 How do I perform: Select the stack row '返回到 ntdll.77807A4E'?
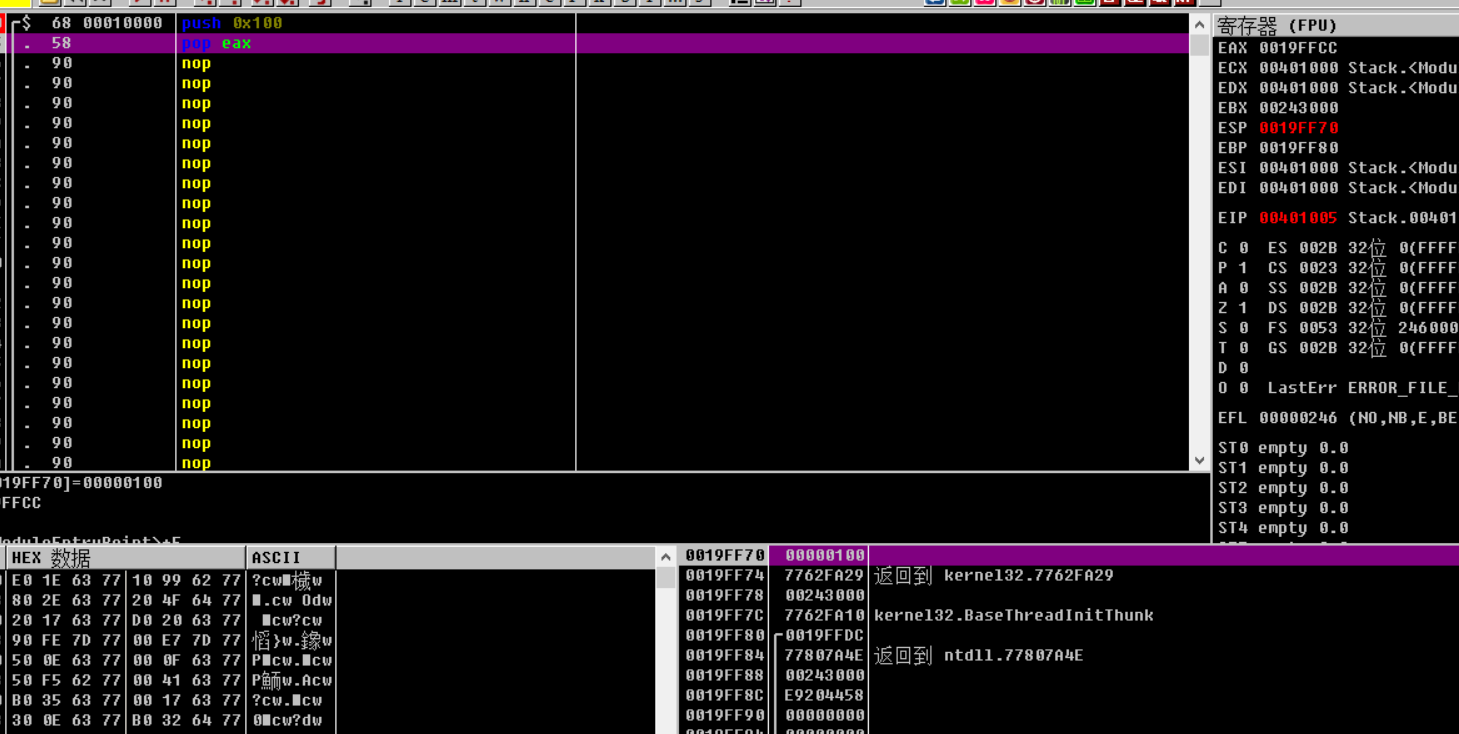click(x=1069, y=655)
